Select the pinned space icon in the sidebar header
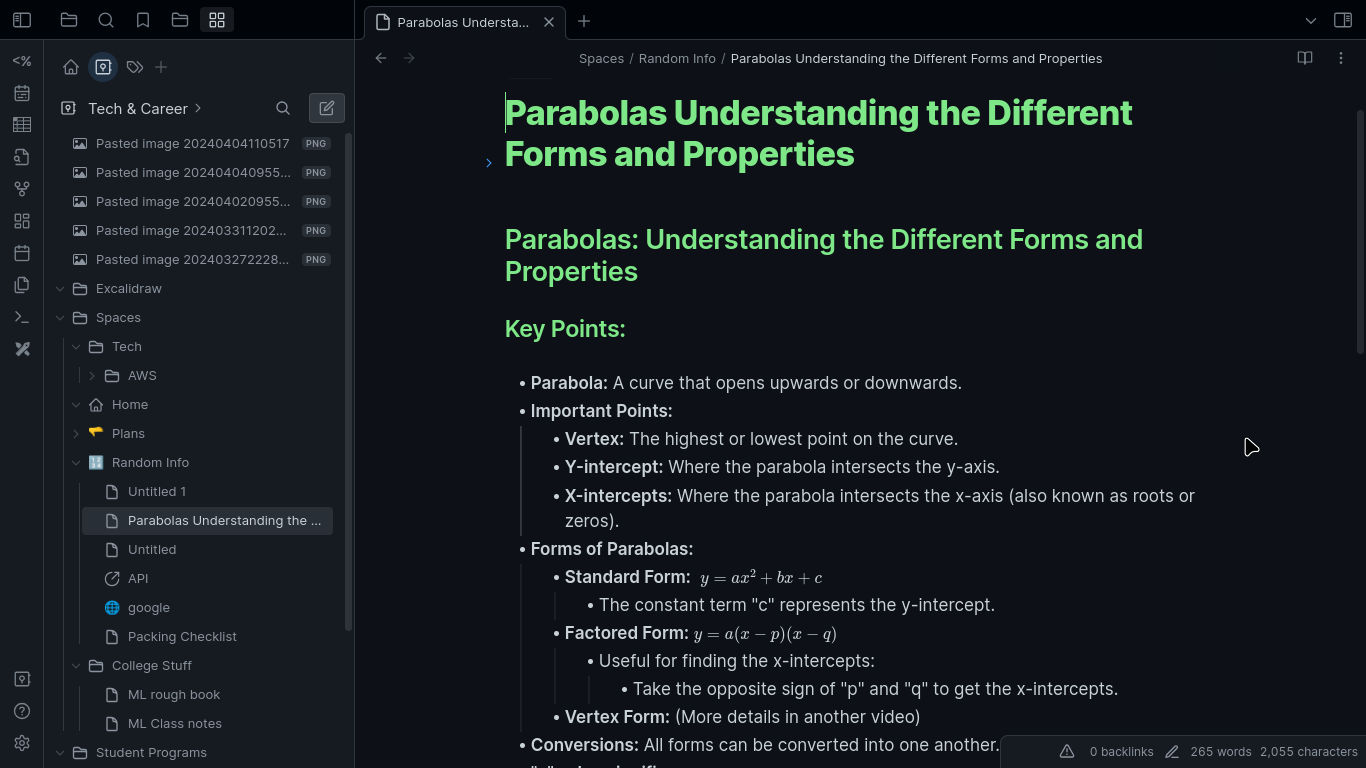 pos(103,67)
